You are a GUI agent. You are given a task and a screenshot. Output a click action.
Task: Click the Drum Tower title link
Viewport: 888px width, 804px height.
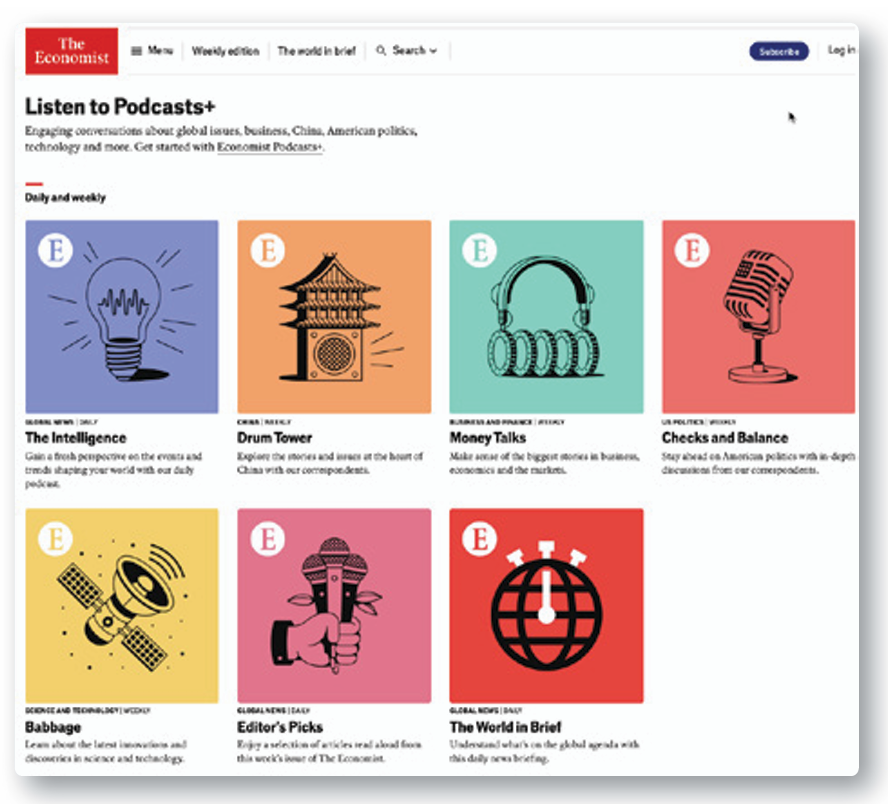(274, 438)
